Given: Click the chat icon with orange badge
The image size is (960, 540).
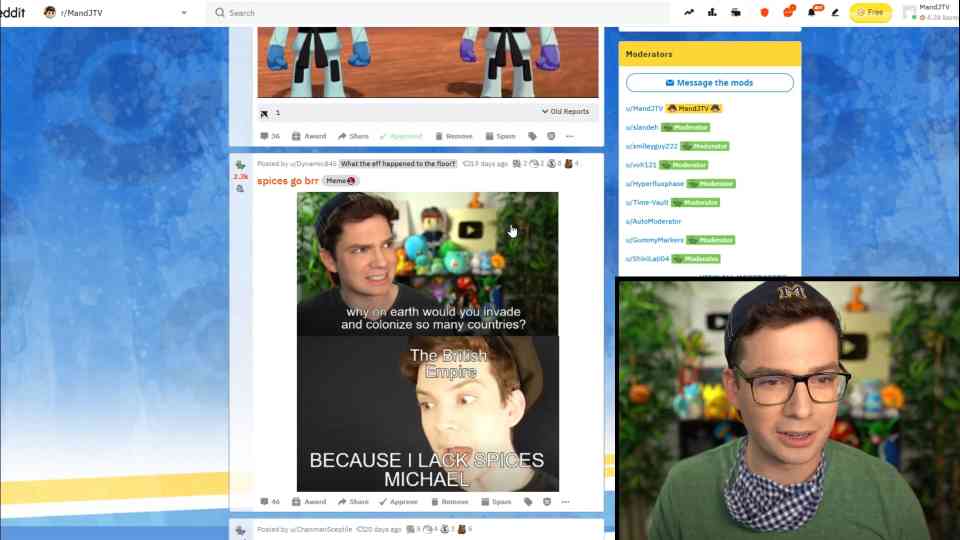Looking at the screenshot, I should (x=788, y=13).
